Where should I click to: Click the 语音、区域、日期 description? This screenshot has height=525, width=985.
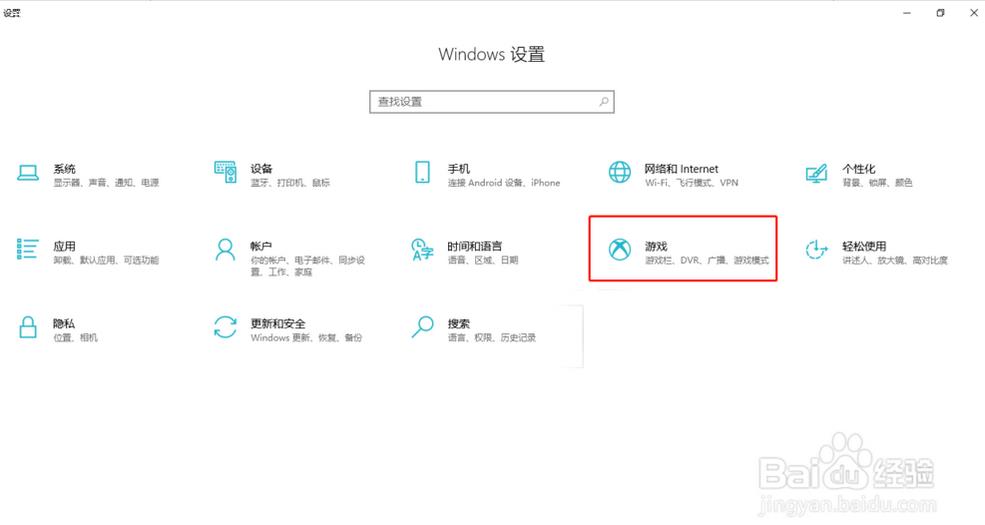pos(483,260)
